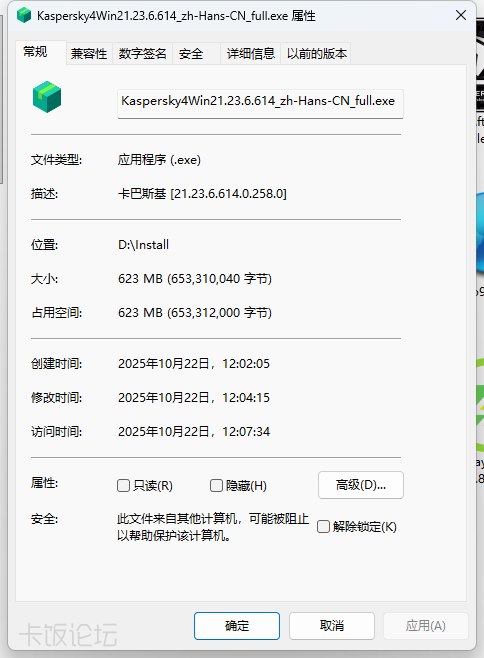This screenshot has width=484, height=658.
Task: Switch to the 常规 tab
Action: [41, 52]
